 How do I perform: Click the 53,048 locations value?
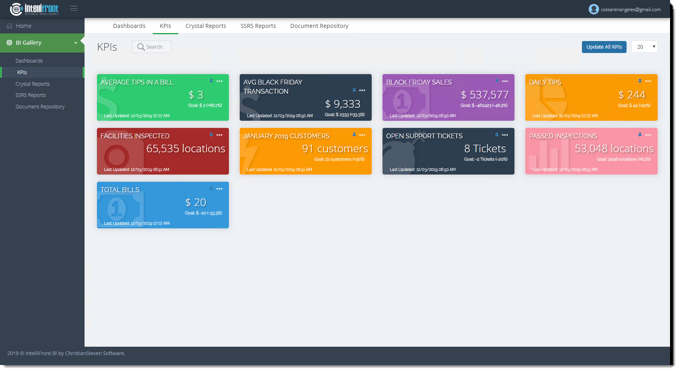point(614,149)
